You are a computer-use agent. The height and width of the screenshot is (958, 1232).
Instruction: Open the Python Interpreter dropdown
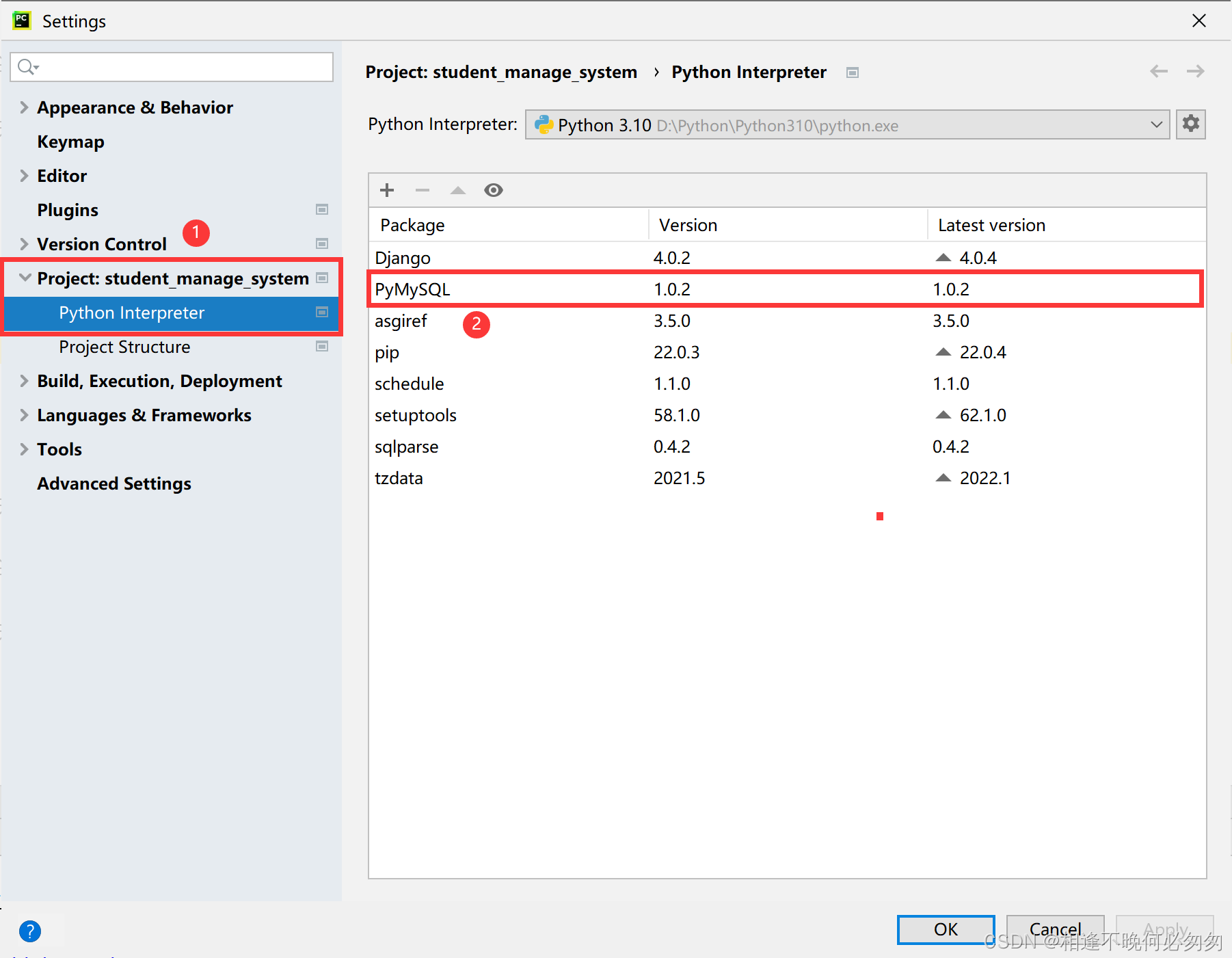(x=847, y=125)
